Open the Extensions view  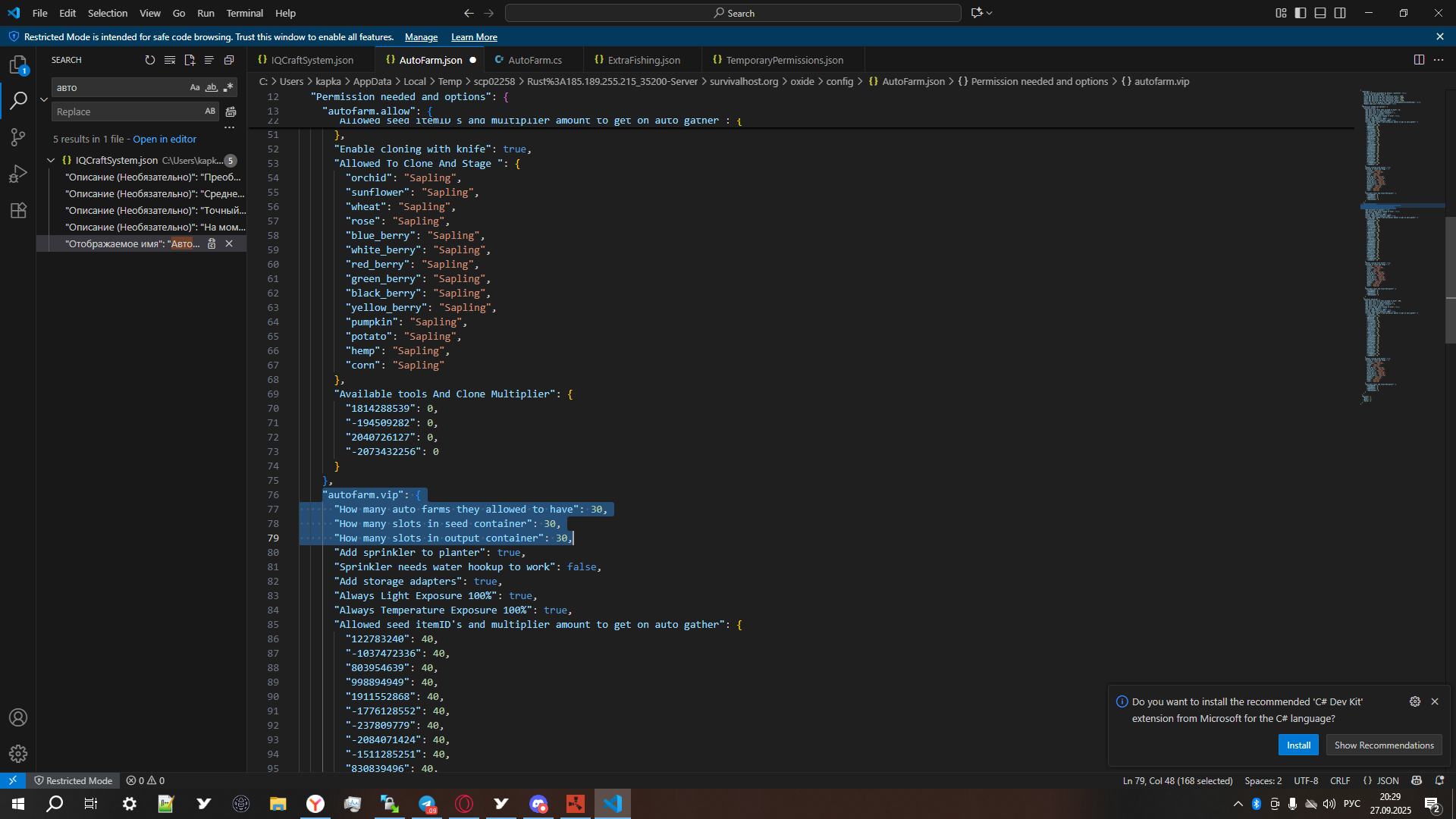[18, 210]
